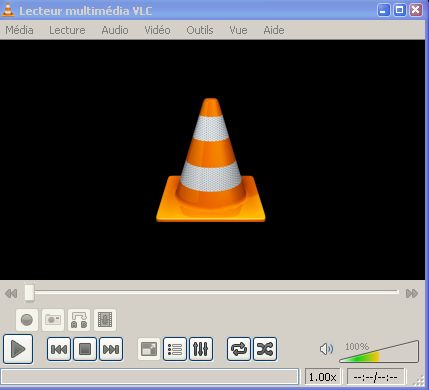The width and height of the screenshot is (429, 390).
Task: Expand the Vidéo menu
Action: coord(157,30)
